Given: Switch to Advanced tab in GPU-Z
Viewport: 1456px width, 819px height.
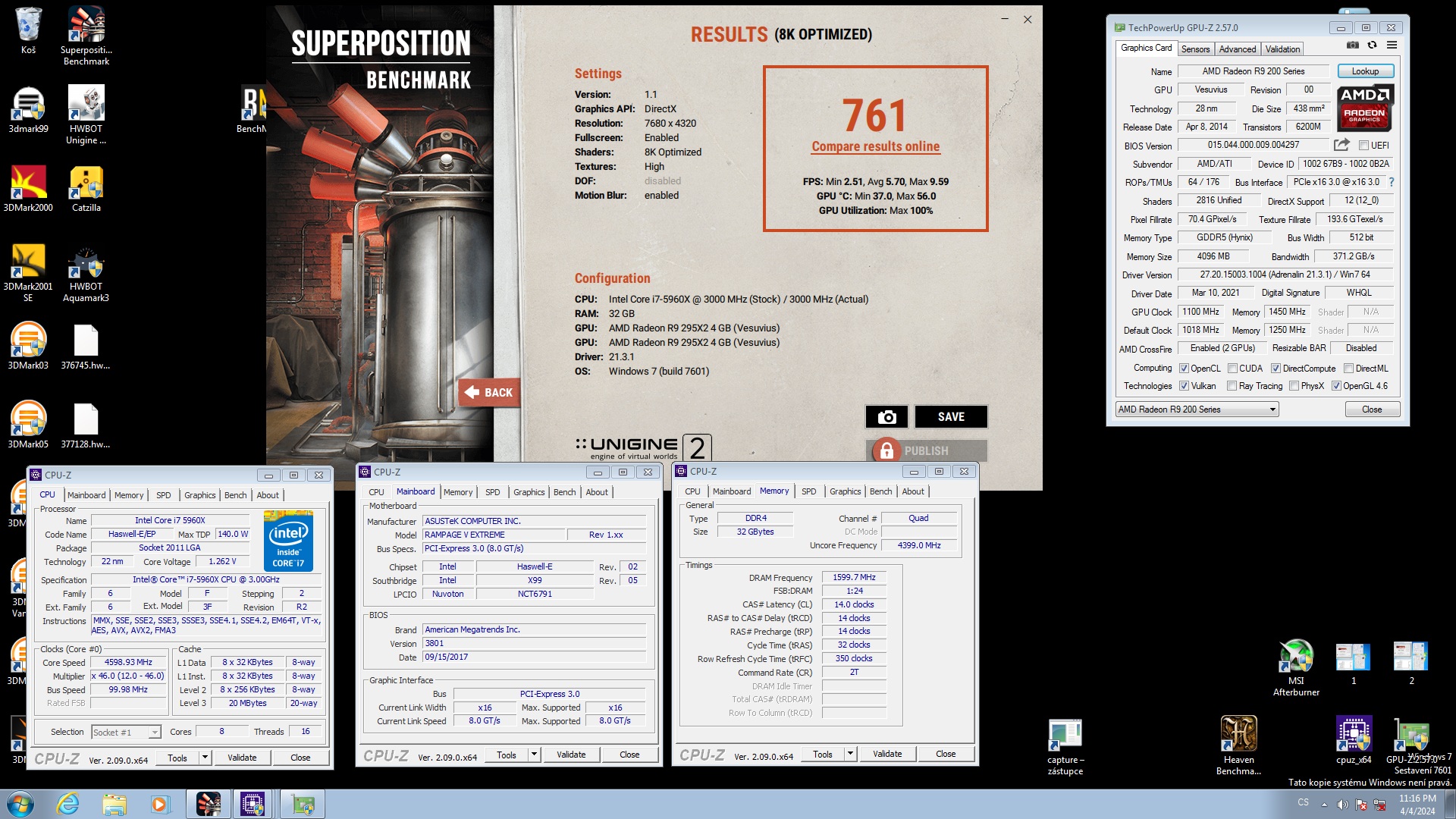Looking at the screenshot, I should [x=1238, y=49].
